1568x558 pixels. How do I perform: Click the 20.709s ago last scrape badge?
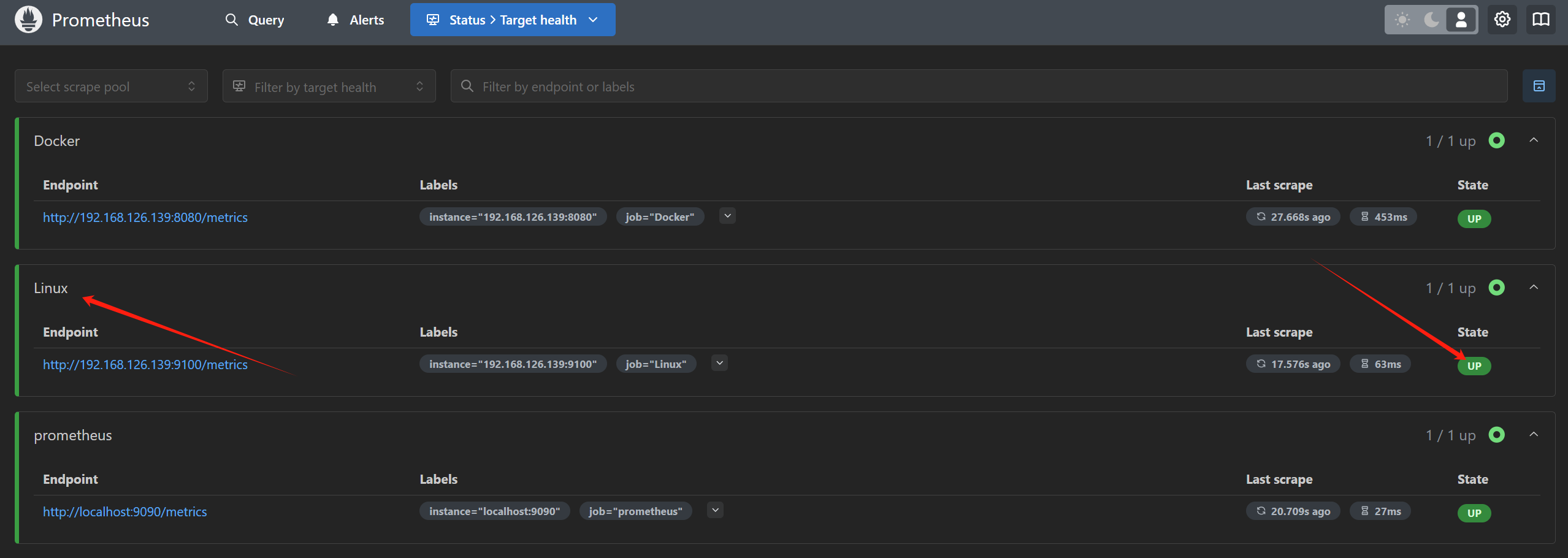(x=1293, y=511)
